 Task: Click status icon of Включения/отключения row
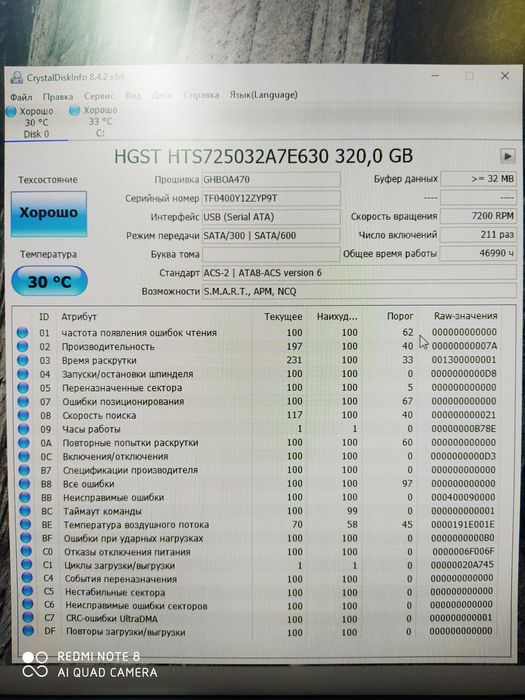pyautogui.click(x=24, y=457)
